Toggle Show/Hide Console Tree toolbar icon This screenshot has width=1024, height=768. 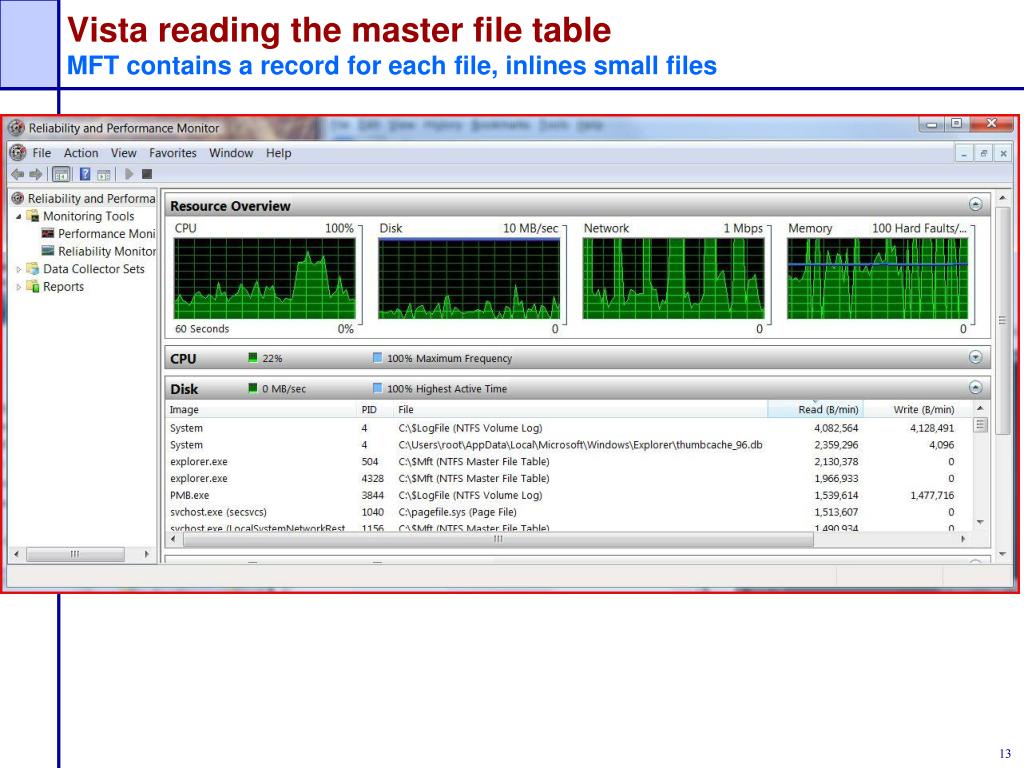61,174
